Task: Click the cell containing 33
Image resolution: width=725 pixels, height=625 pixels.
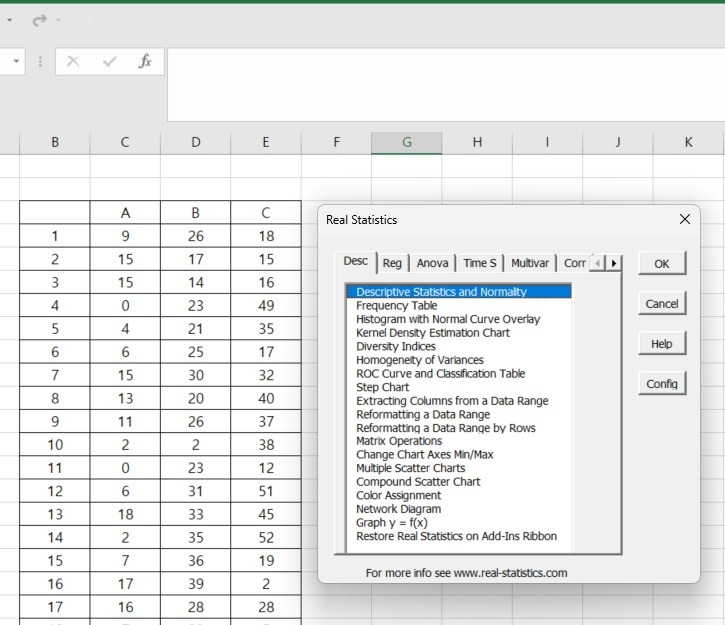Action: [196, 514]
